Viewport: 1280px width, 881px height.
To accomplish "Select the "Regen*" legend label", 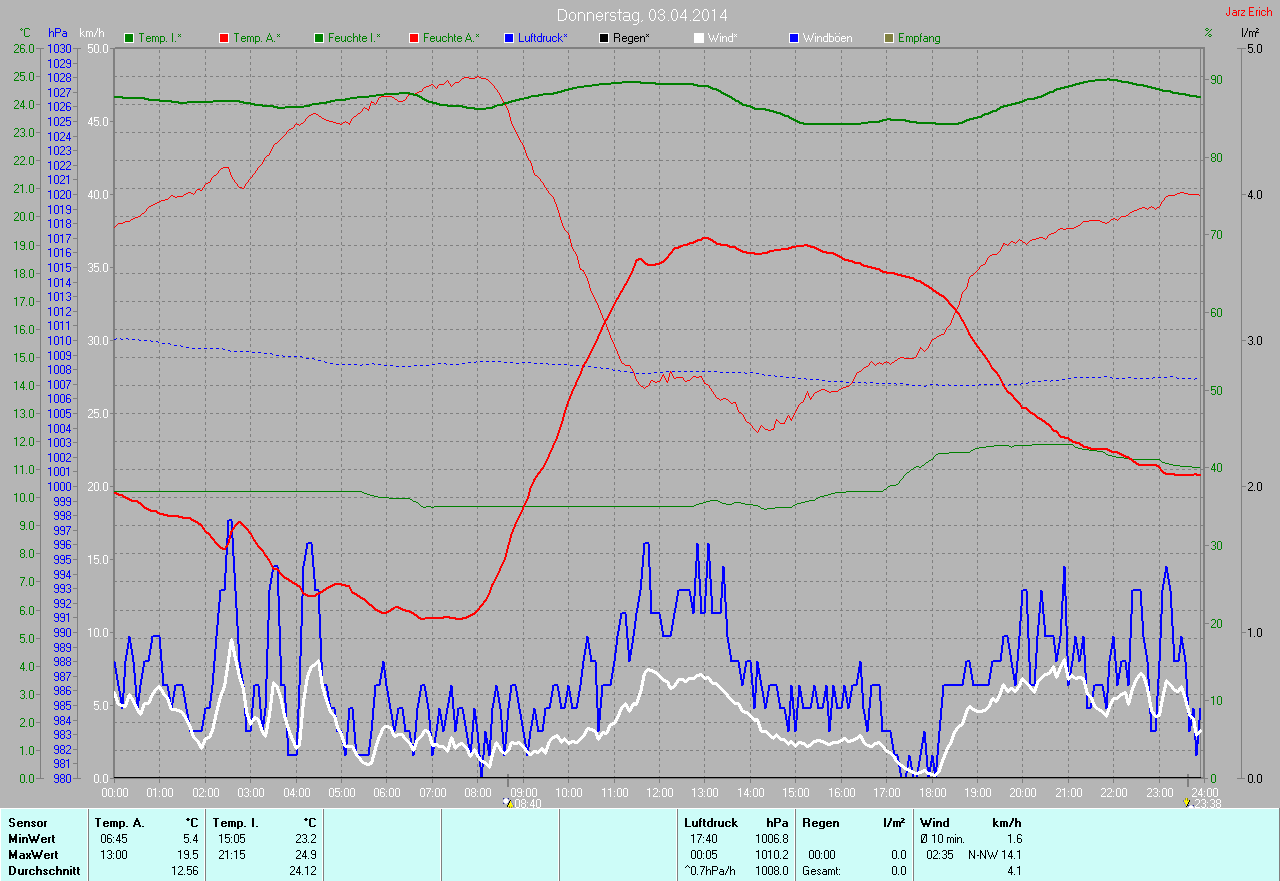I will click(632, 38).
